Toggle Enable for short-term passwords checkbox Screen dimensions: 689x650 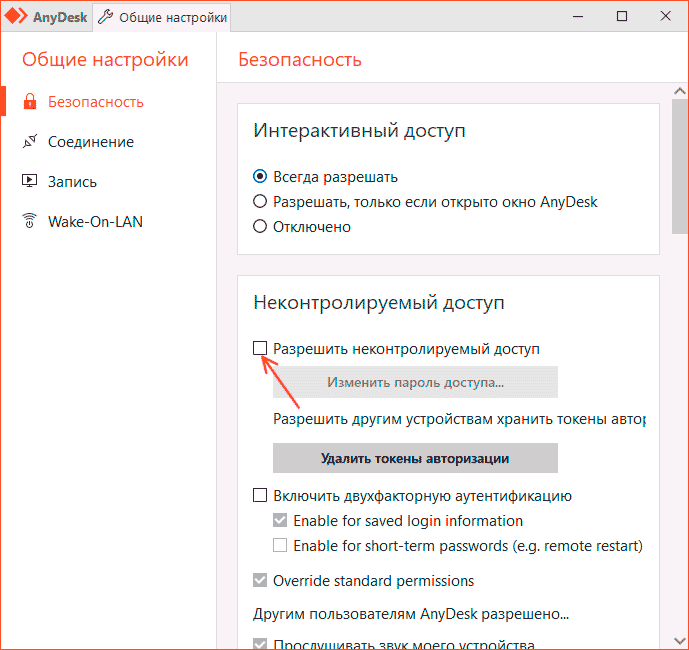coord(280,545)
